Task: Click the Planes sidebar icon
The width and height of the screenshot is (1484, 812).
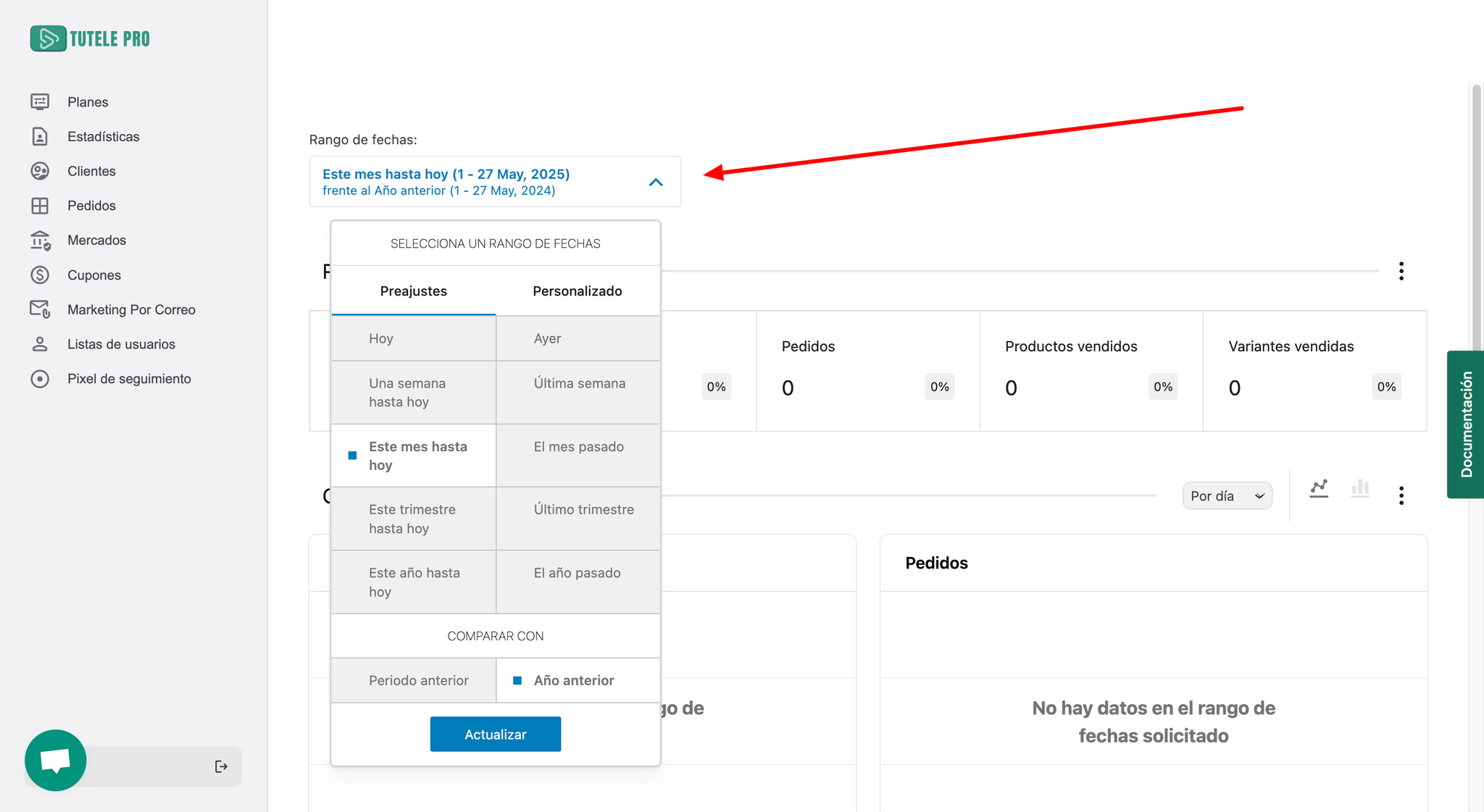Action: coord(40,102)
